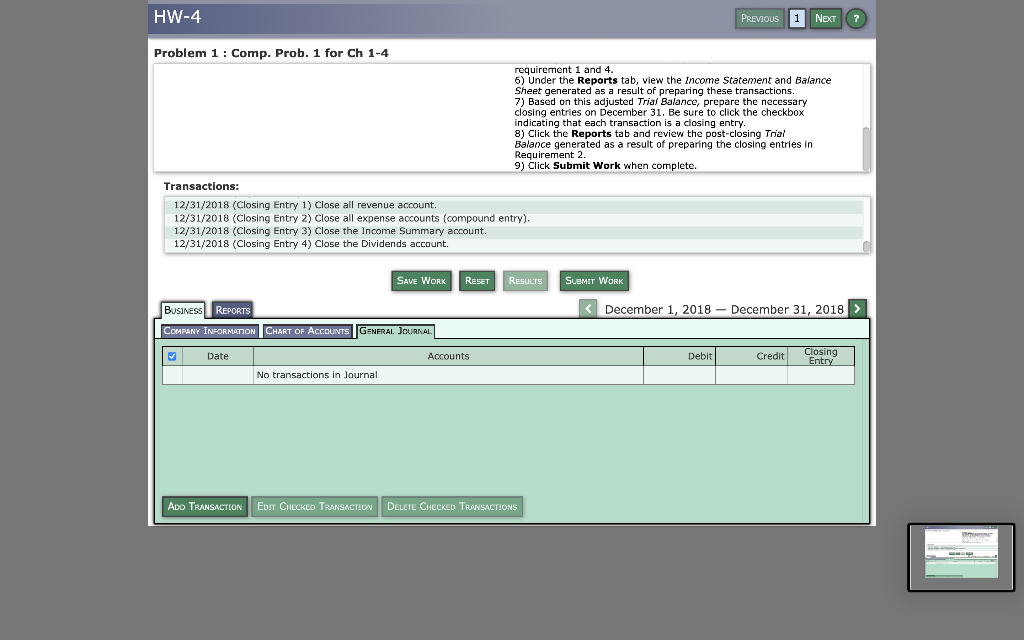1024x640 pixels.
Task: Select the Closing Entry 1 transaction row
Action: [400, 205]
